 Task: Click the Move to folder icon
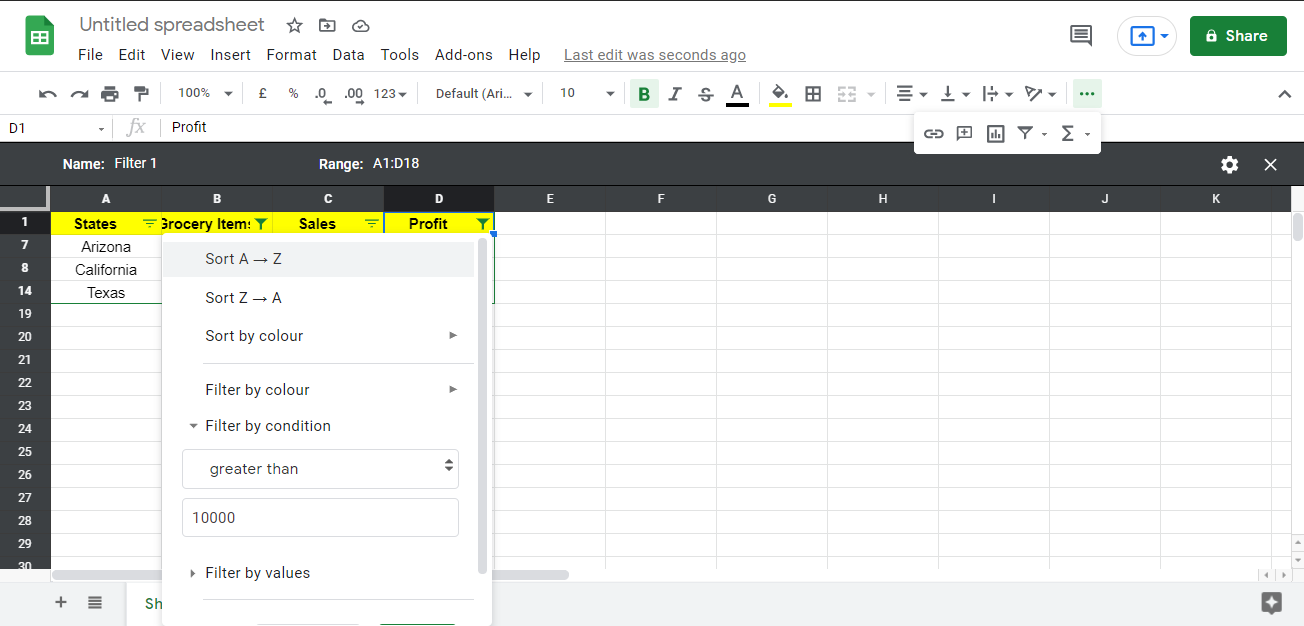pos(327,25)
